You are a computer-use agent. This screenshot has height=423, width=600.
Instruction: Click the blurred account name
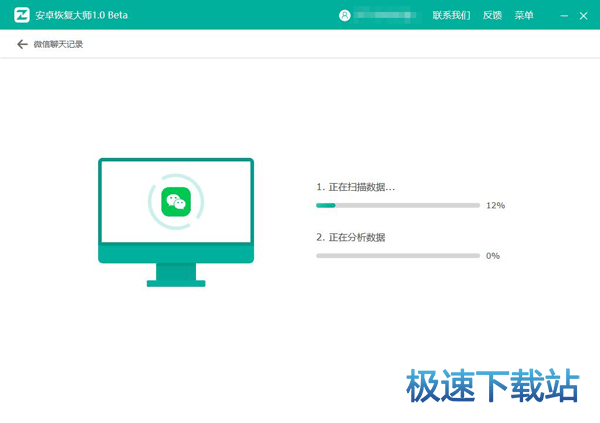(385, 15)
